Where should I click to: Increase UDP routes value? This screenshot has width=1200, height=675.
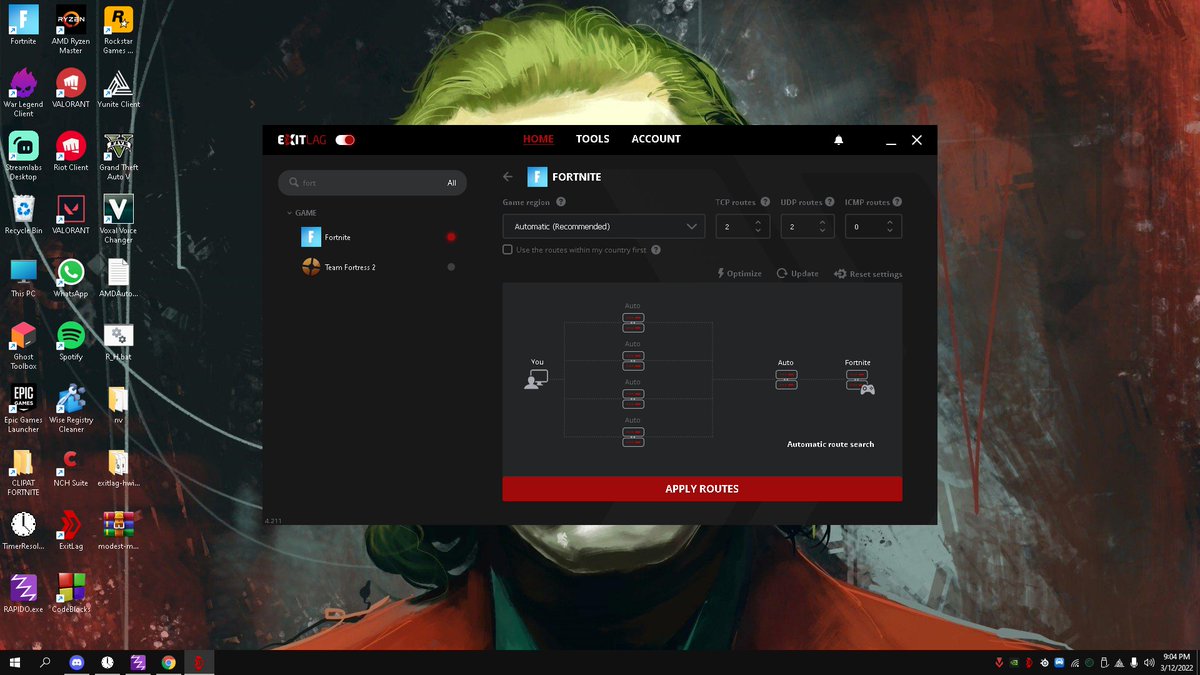[x=823, y=222]
